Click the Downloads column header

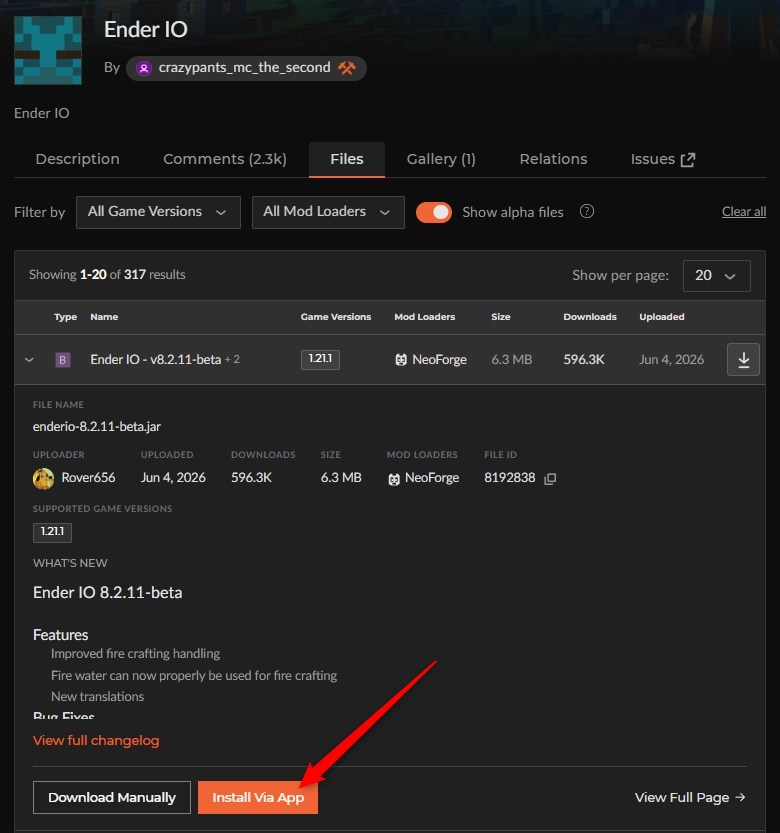pyautogui.click(x=590, y=317)
